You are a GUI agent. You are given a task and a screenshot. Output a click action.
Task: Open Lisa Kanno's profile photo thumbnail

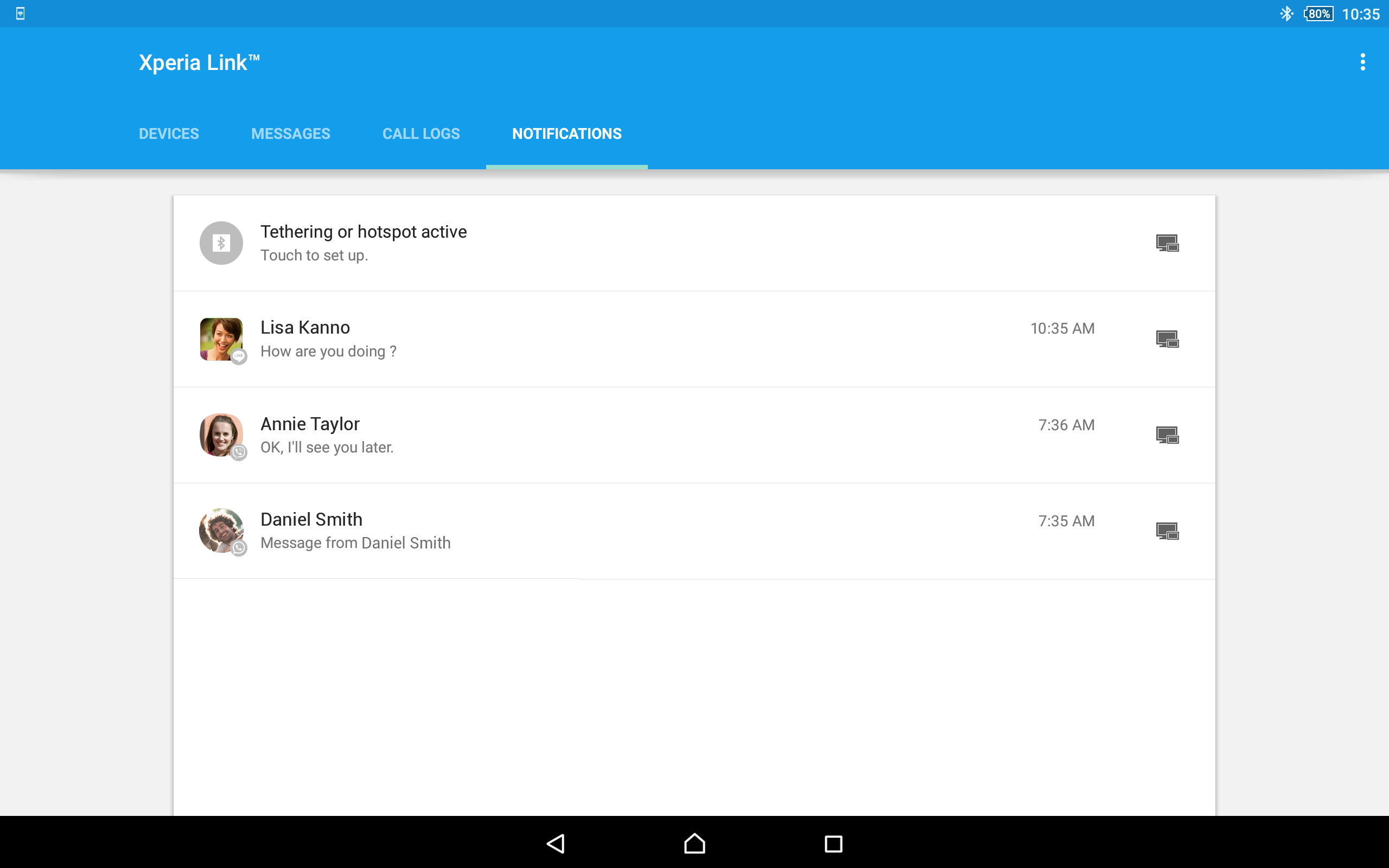coord(221,339)
